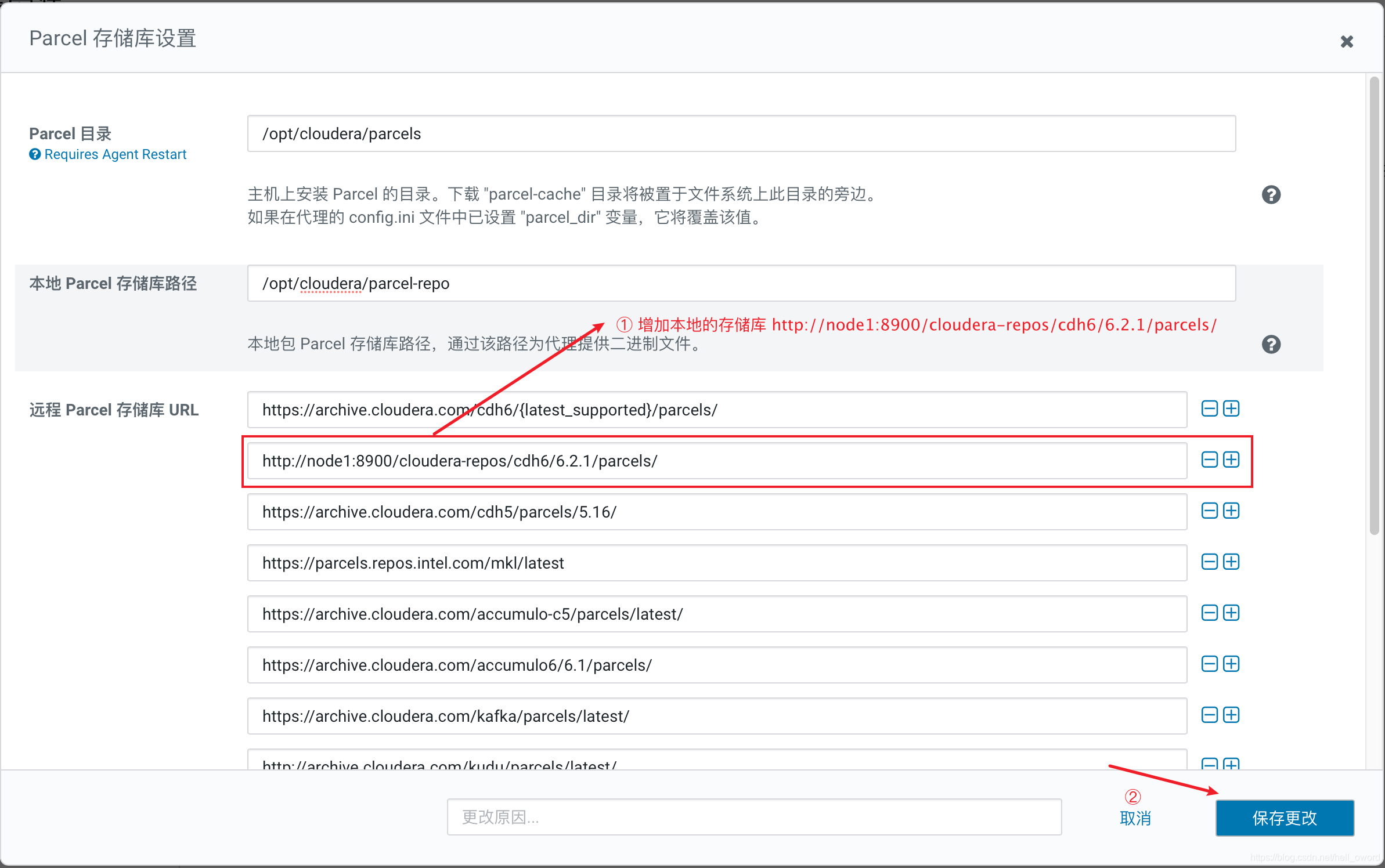Click the local Parcel repo path field
The height and width of the screenshot is (868, 1385).
(x=741, y=283)
